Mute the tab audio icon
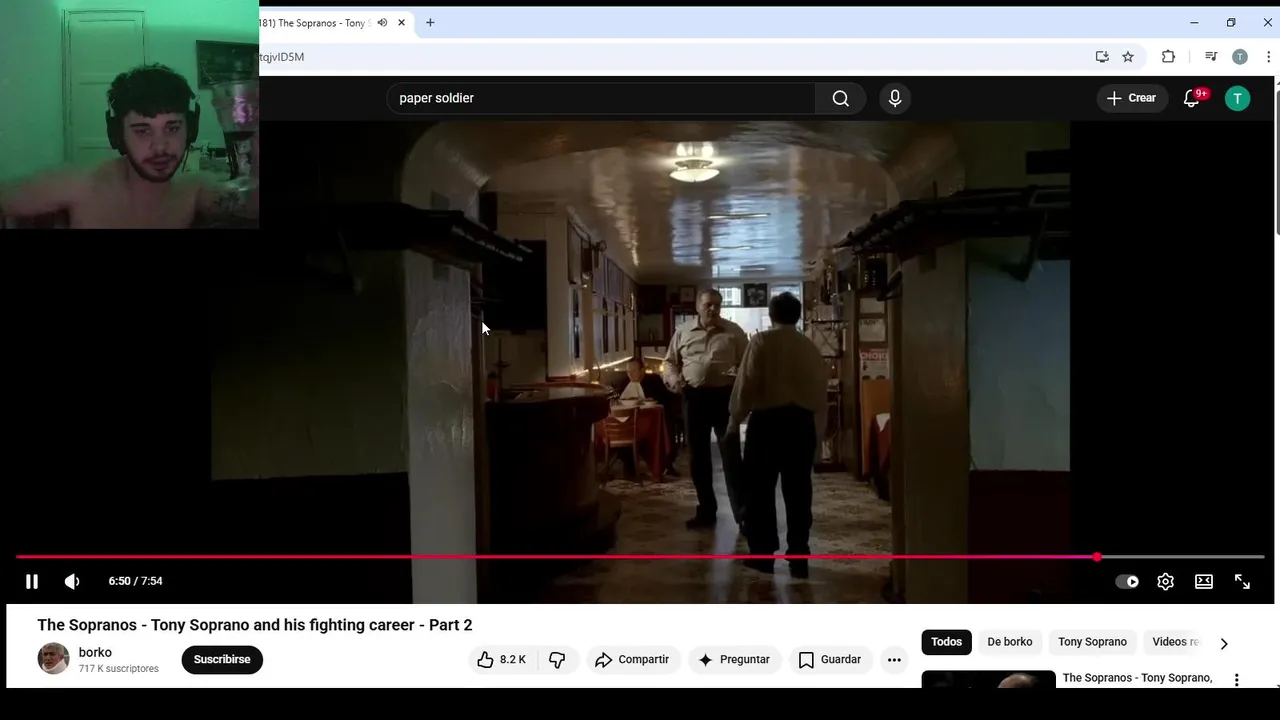This screenshot has height=720, width=1280. coord(382,23)
